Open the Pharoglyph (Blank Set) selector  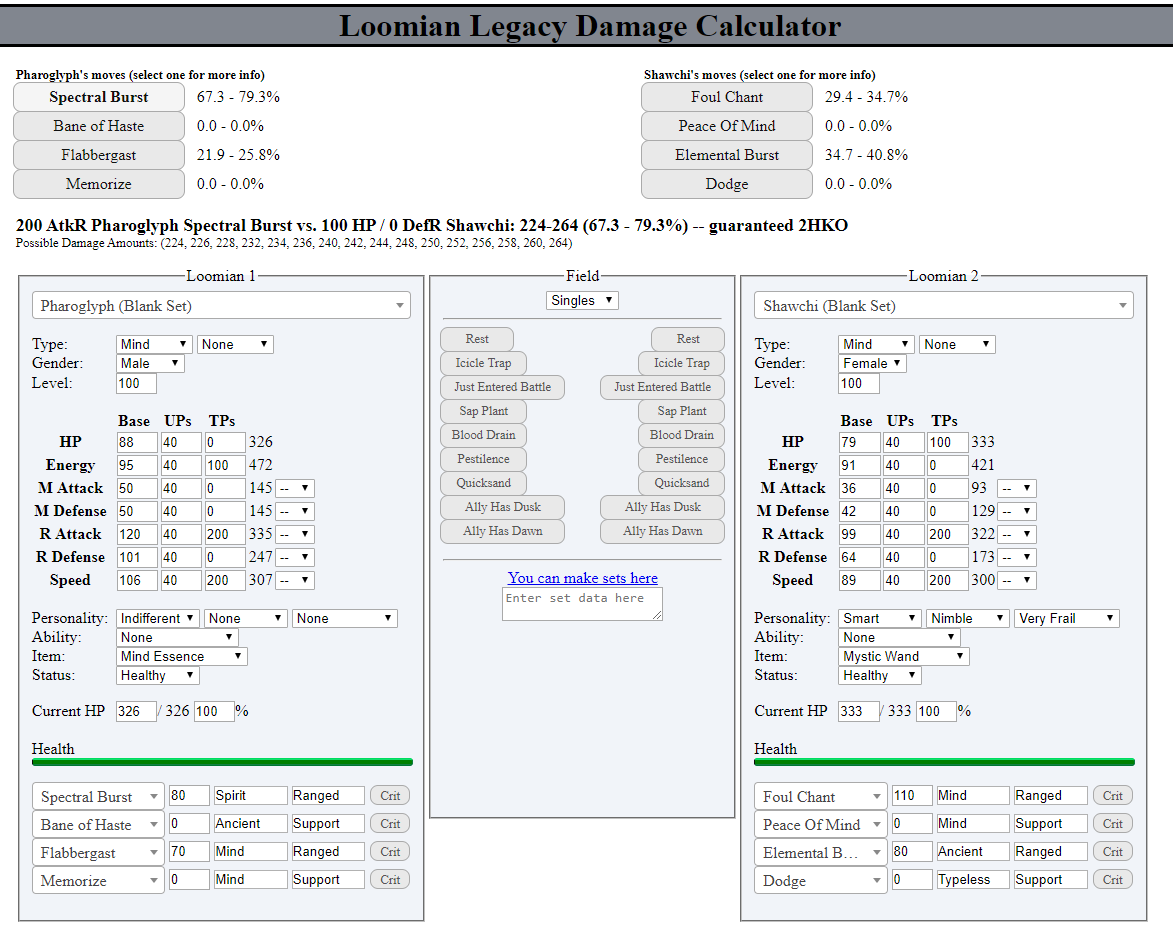(x=221, y=305)
